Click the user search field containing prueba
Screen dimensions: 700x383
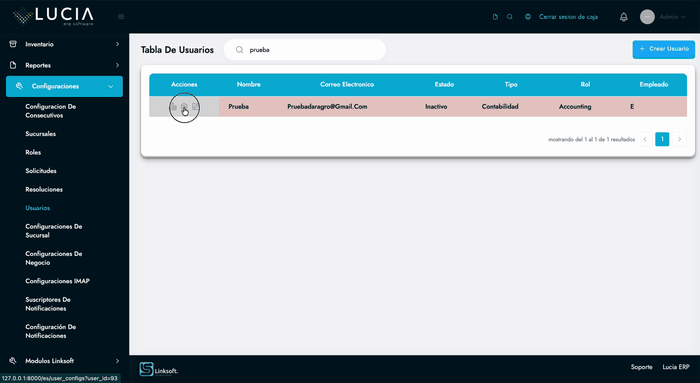tap(305, 50)
